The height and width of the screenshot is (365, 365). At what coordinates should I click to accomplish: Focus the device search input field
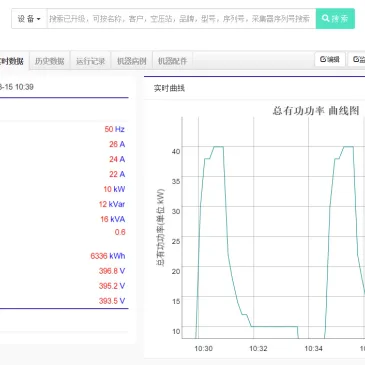click(181, 19)
